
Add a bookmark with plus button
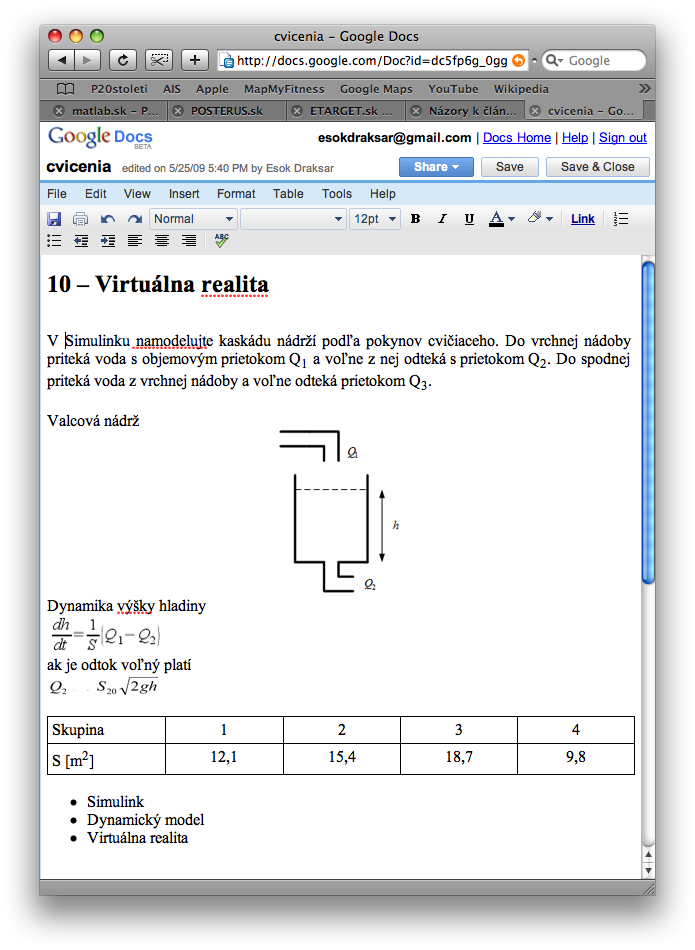point(195,61)
